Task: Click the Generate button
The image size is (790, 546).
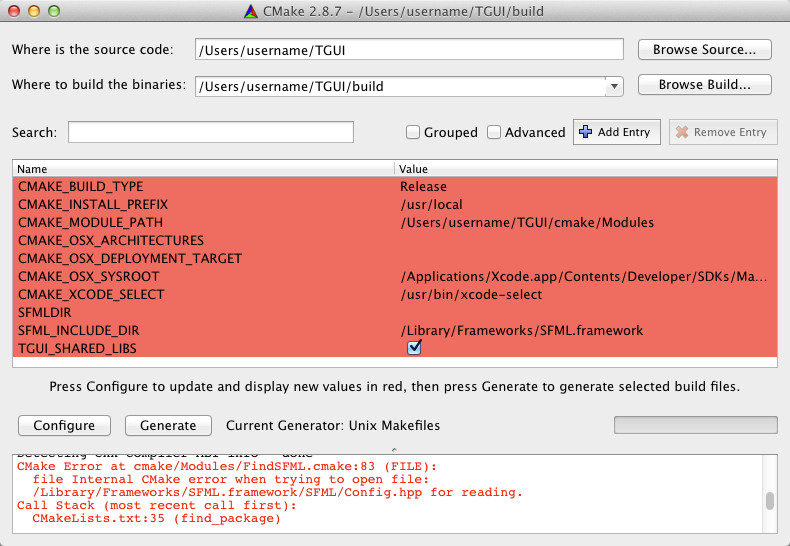Action: (x=168, y=425)
